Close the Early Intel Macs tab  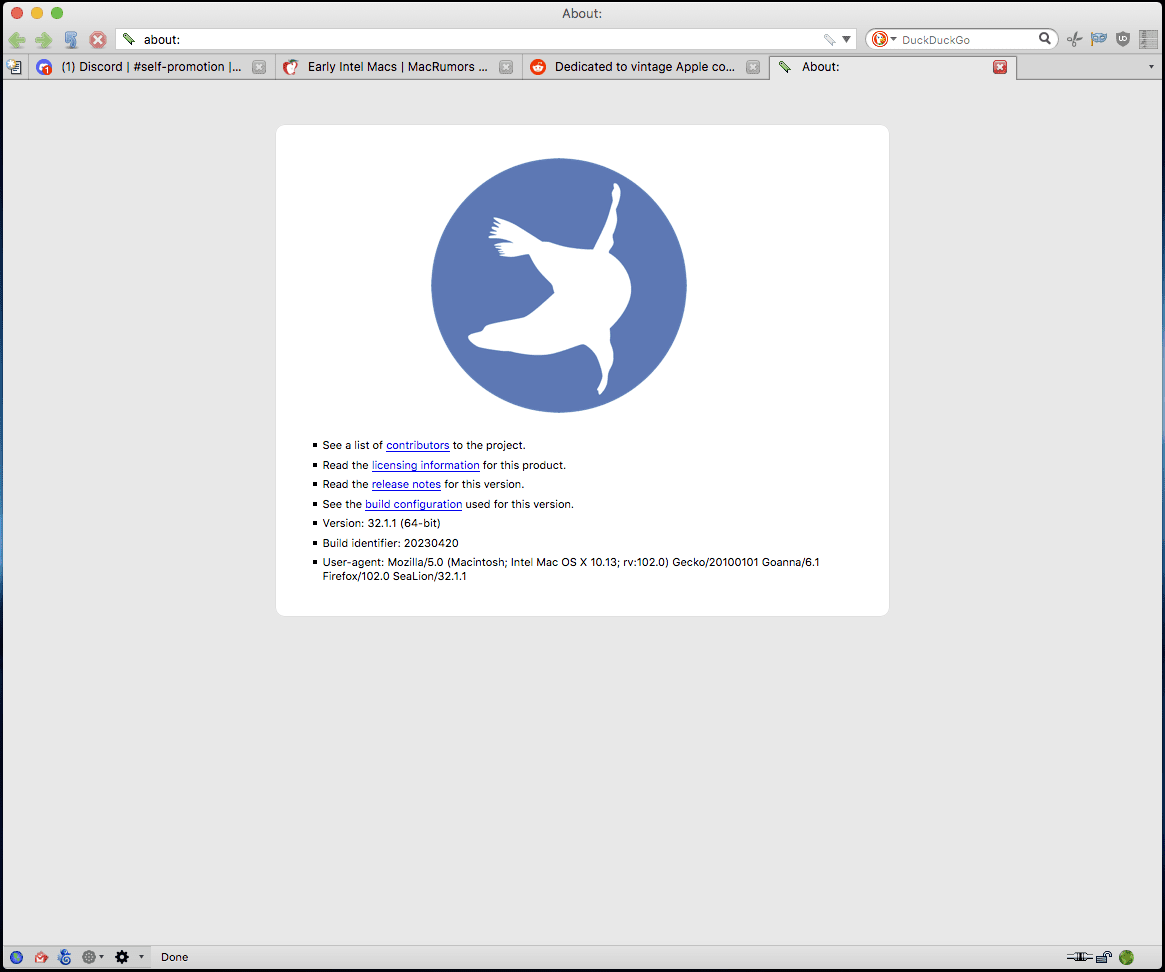pos(506,67)
